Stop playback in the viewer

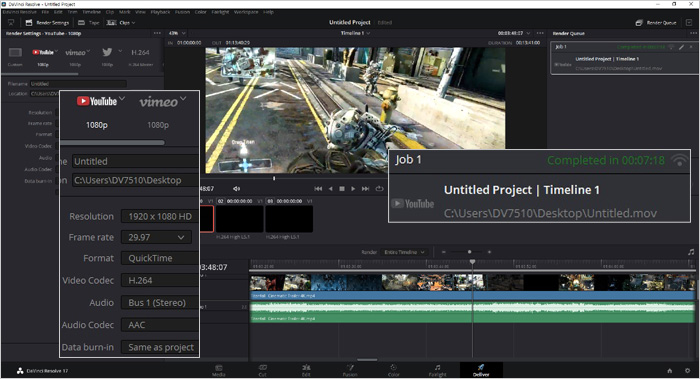point(342,189)
